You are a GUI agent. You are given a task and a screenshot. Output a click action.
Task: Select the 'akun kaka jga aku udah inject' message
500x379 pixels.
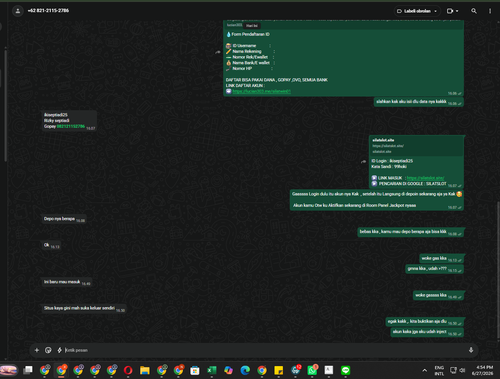pyautogui.click(x=427, y=332)
